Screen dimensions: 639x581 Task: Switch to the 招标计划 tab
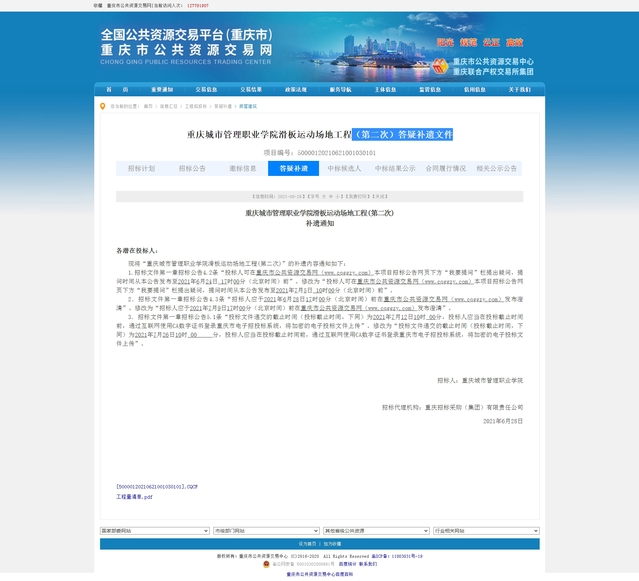pyautogui.click(x=141, y=169)
